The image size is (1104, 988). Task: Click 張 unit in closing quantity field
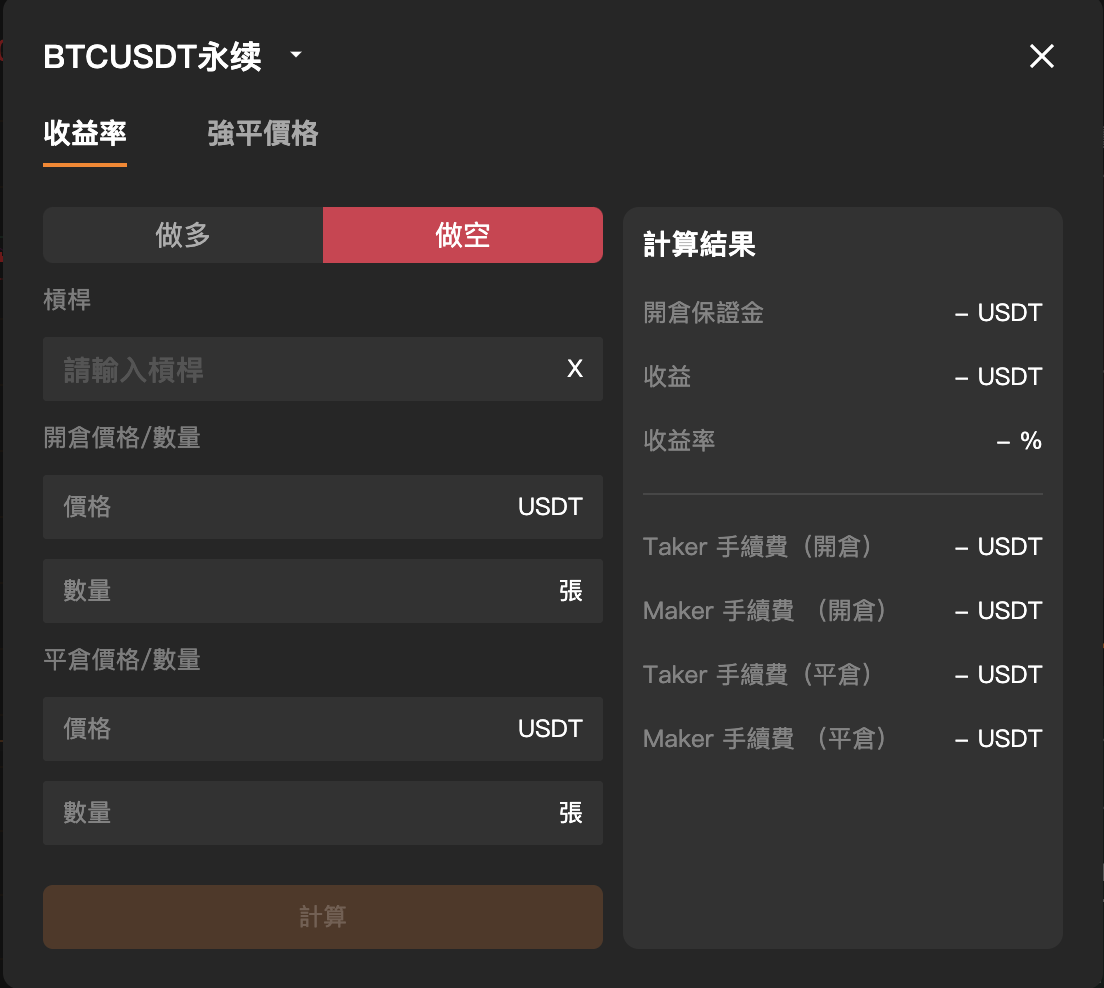click(x=570, y=813)
